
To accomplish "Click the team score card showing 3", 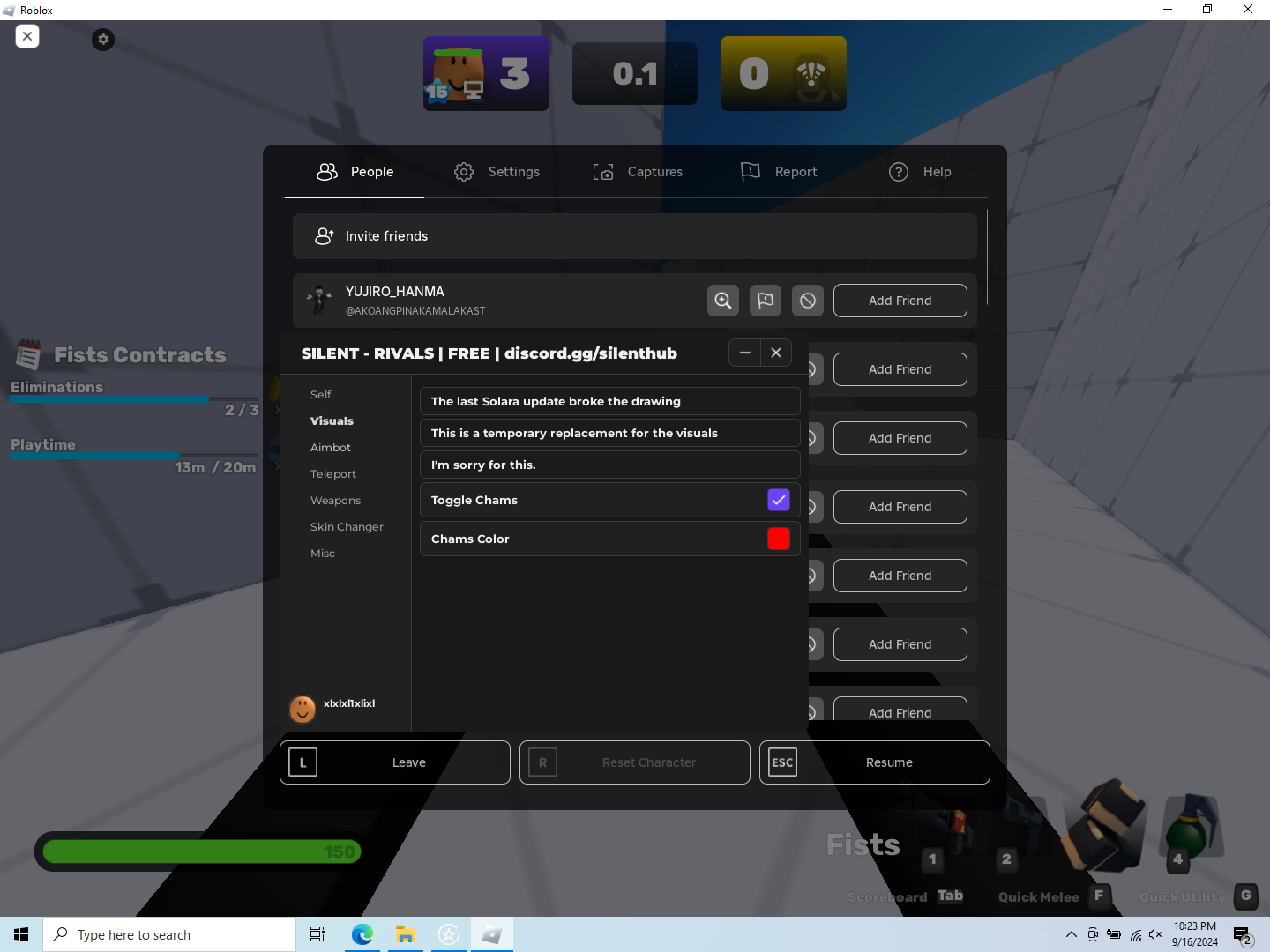I will click(486, 73).
